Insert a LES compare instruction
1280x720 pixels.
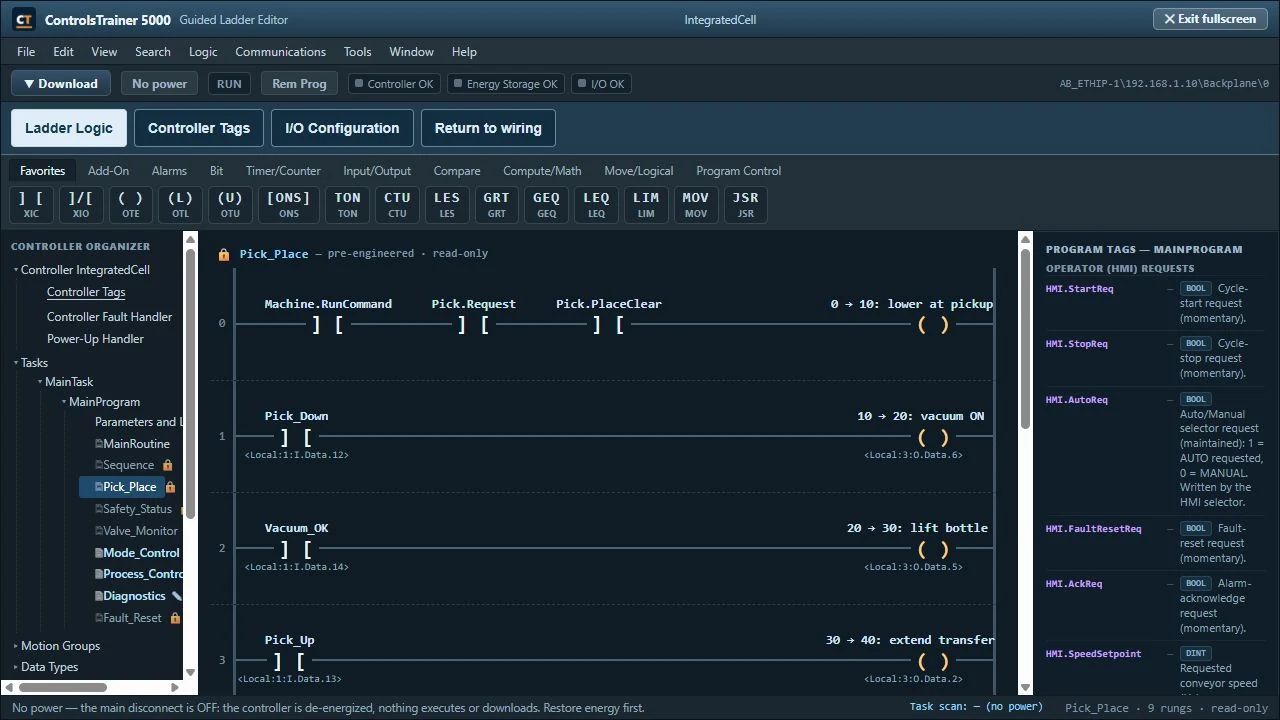click(447, 204)
